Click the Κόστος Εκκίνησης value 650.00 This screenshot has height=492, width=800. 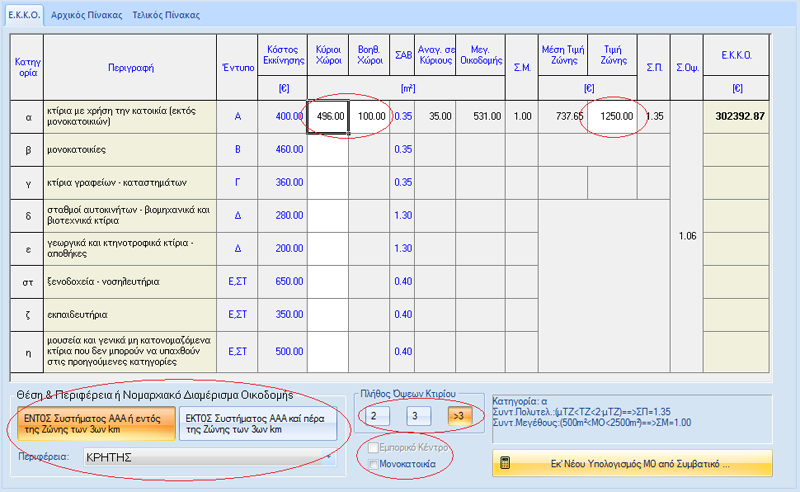[x=289, y=282]
